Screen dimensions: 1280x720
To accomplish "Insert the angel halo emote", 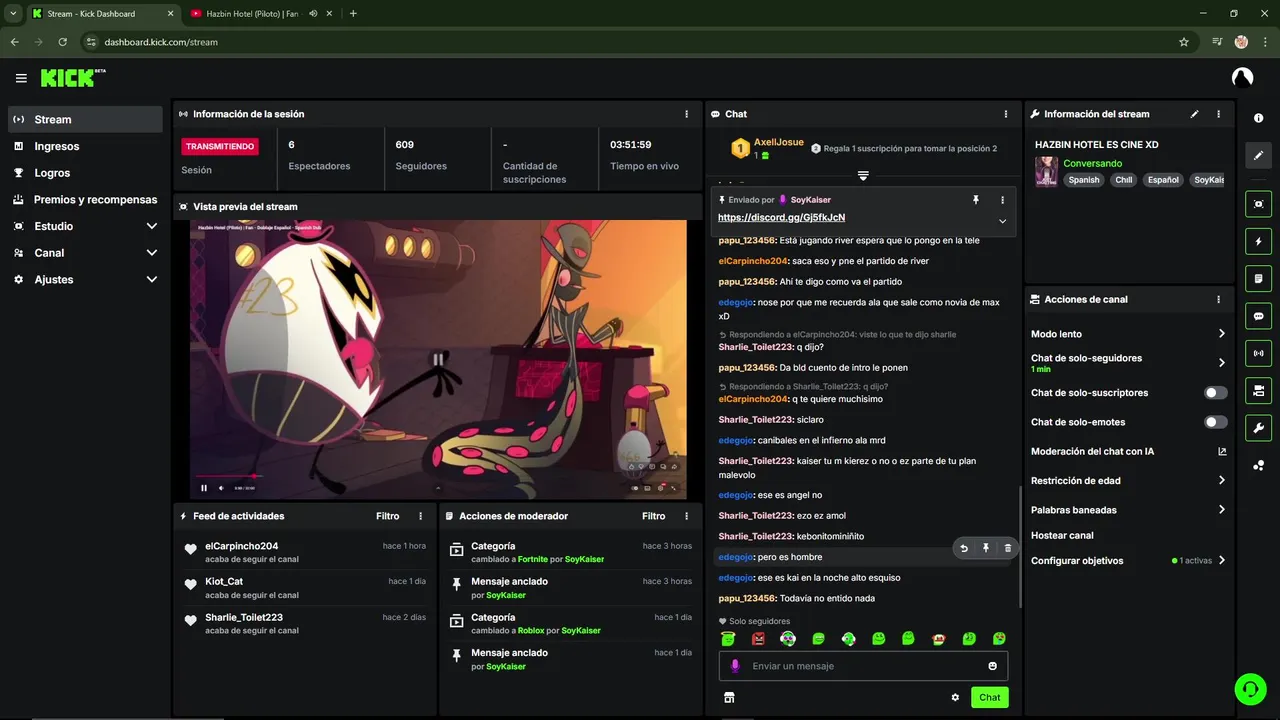I will [728, 639].
